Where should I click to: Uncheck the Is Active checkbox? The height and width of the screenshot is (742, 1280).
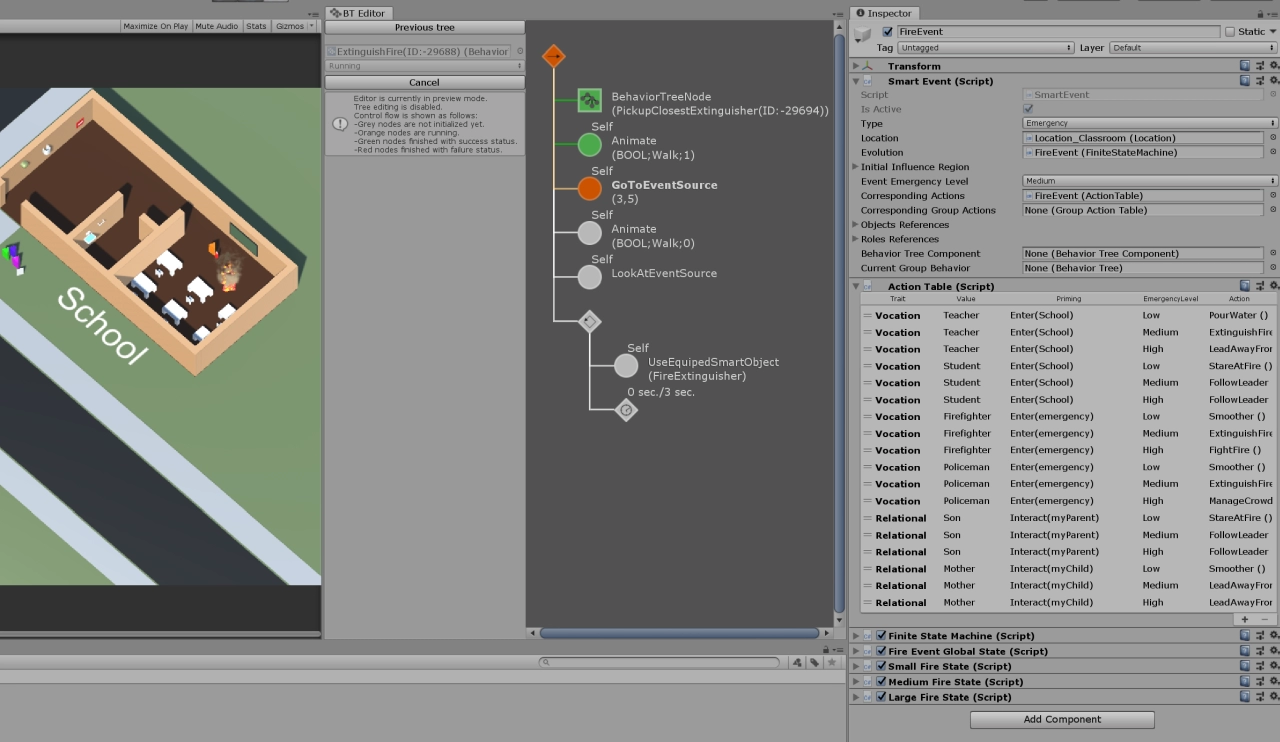(1028, 109)
